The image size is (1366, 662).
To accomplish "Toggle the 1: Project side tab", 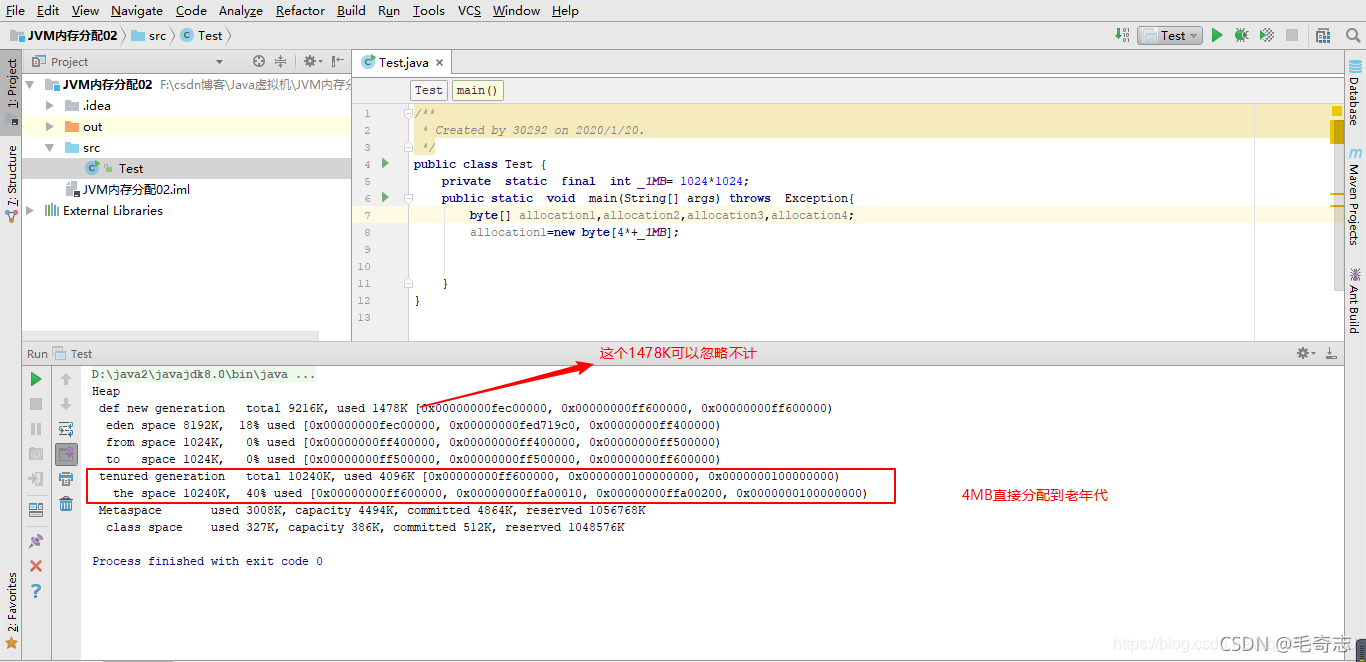I will [x=12, y=90].
